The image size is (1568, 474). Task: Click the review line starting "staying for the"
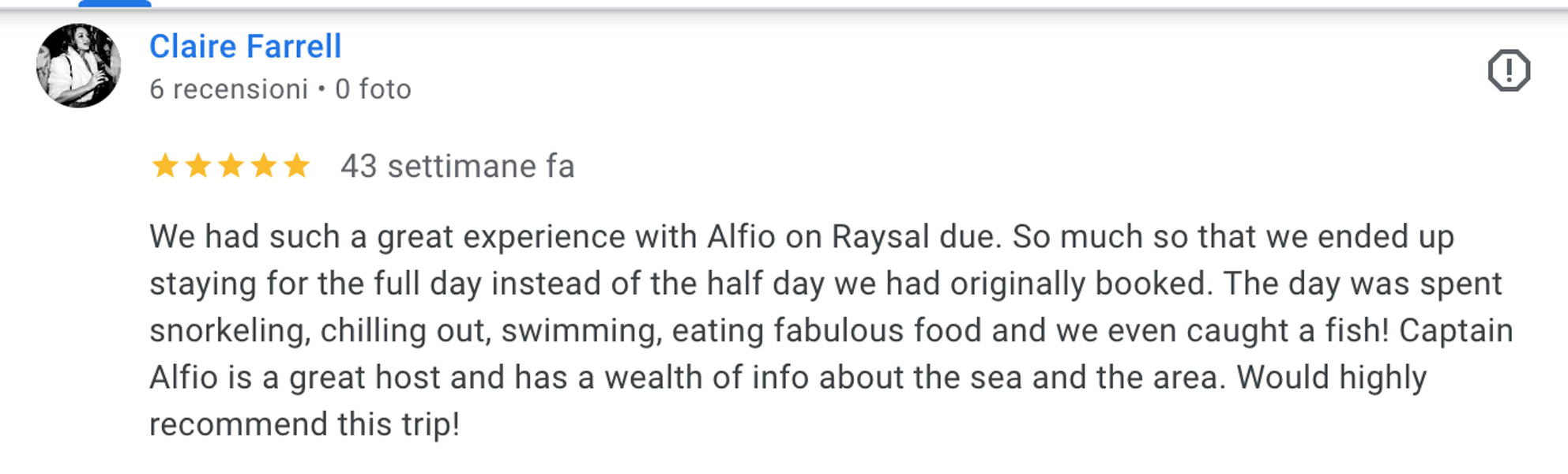point(825,284)
